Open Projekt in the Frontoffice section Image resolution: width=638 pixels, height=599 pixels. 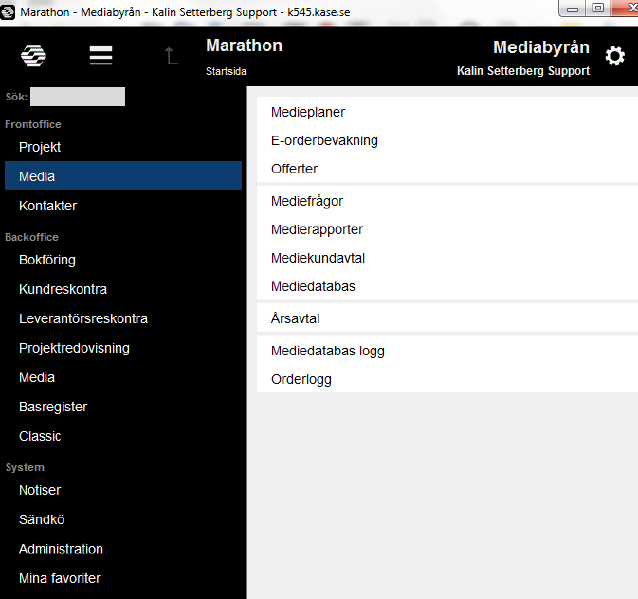click(40, 147)
